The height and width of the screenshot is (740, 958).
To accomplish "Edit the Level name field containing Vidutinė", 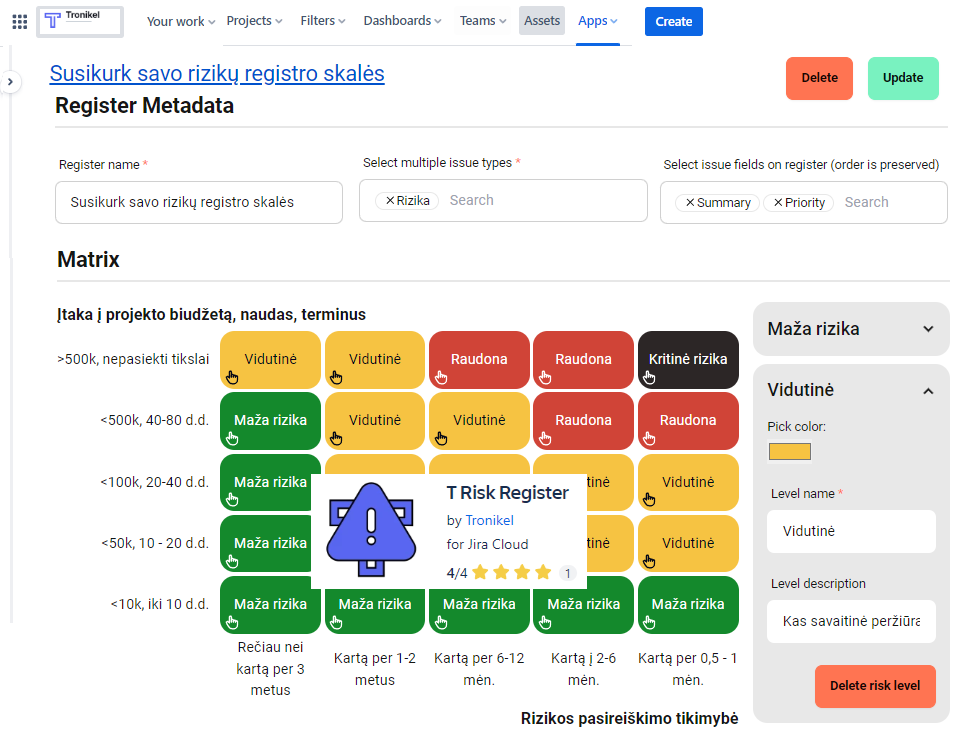I will point(851,531).
